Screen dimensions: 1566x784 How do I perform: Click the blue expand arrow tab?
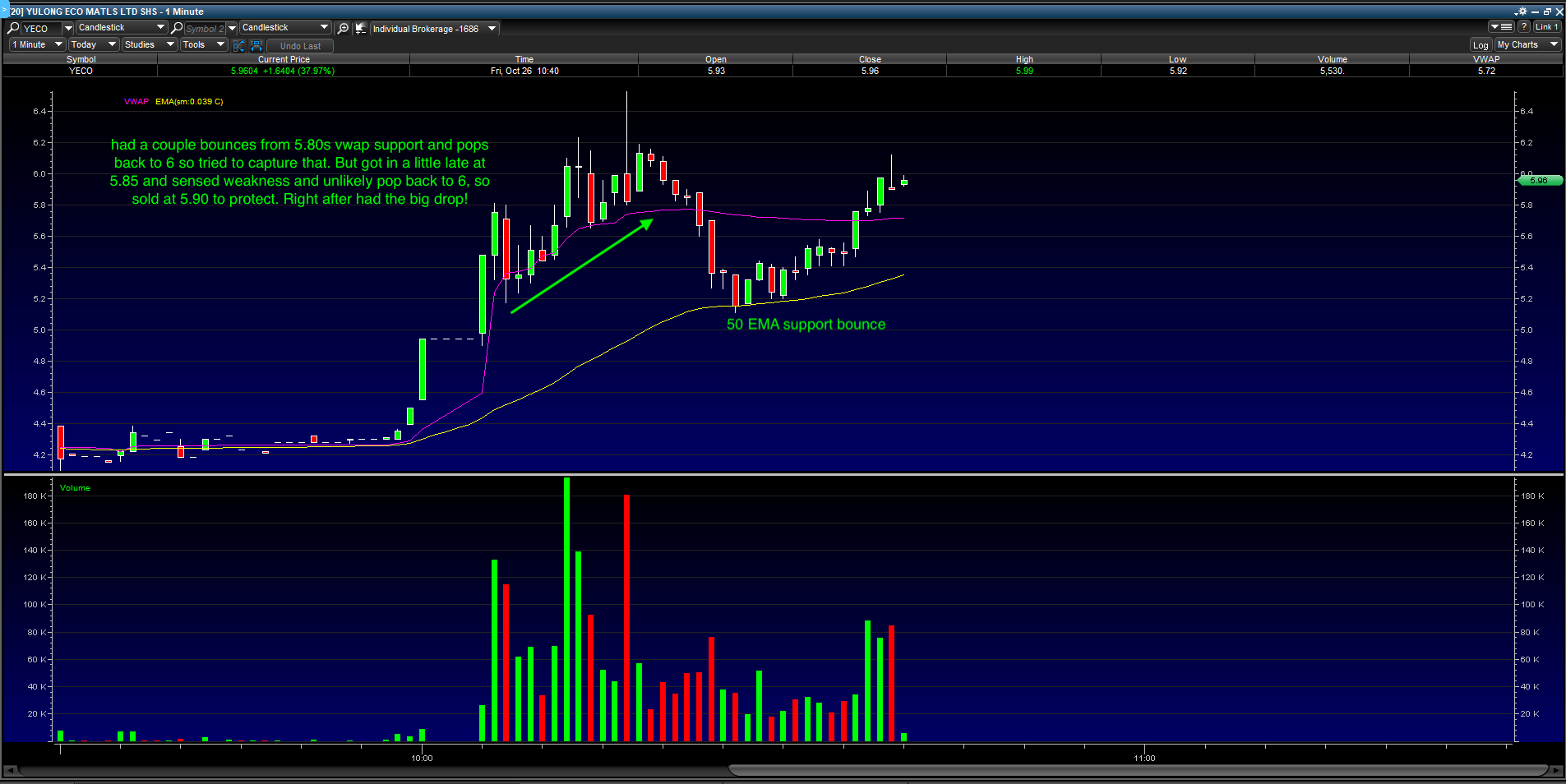(4, 11)
